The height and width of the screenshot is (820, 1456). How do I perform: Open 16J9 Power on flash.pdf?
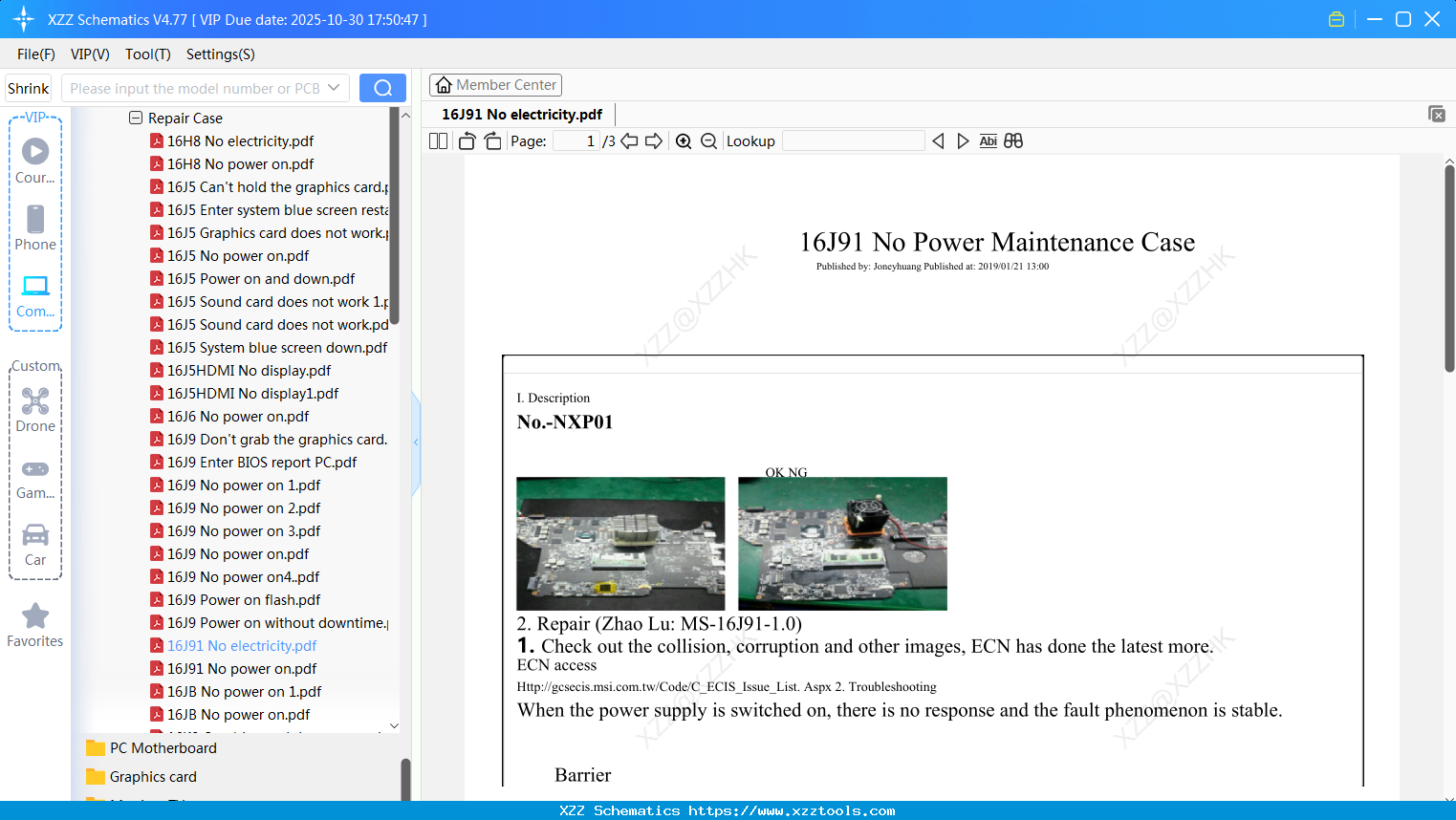[235, 600]
